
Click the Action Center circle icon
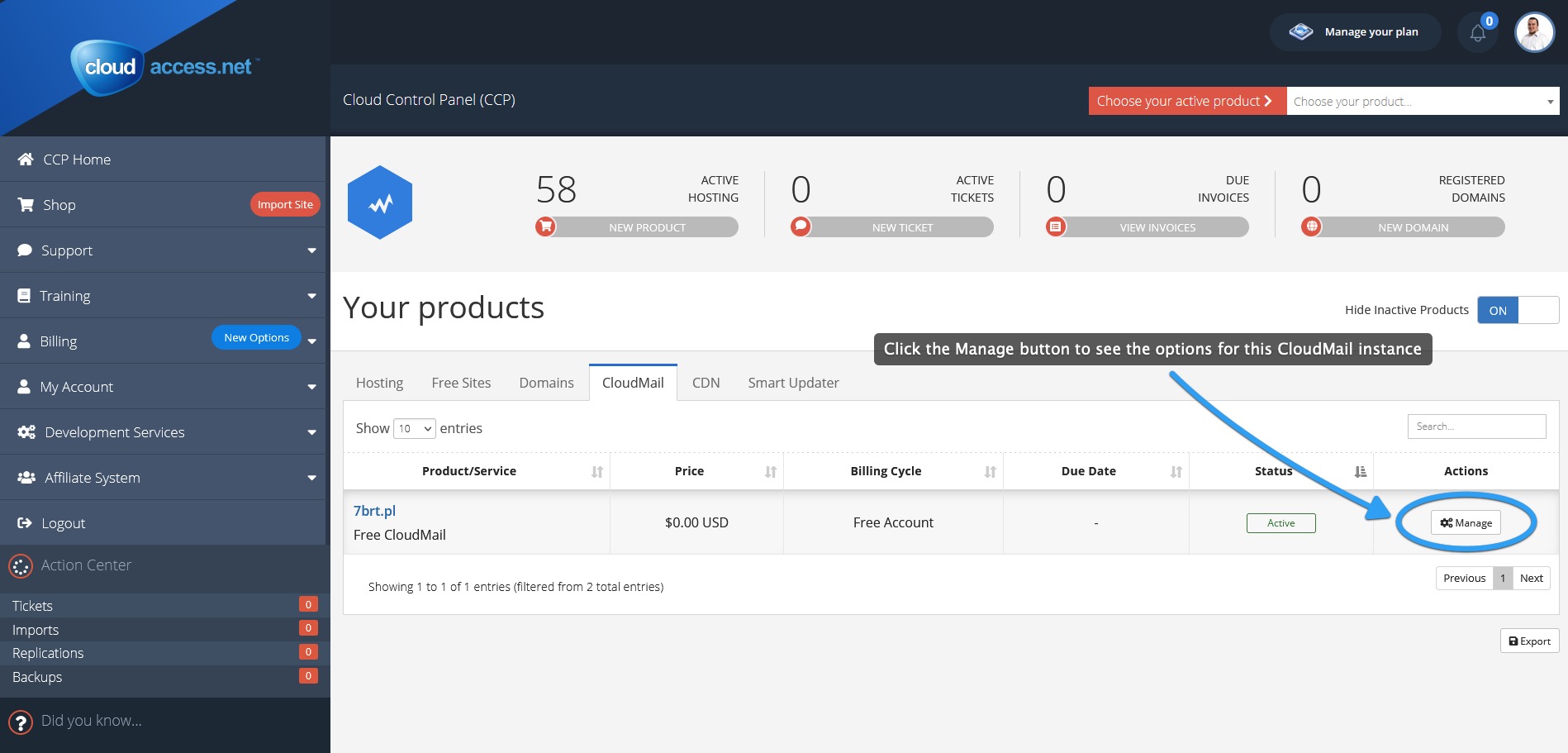21,566
